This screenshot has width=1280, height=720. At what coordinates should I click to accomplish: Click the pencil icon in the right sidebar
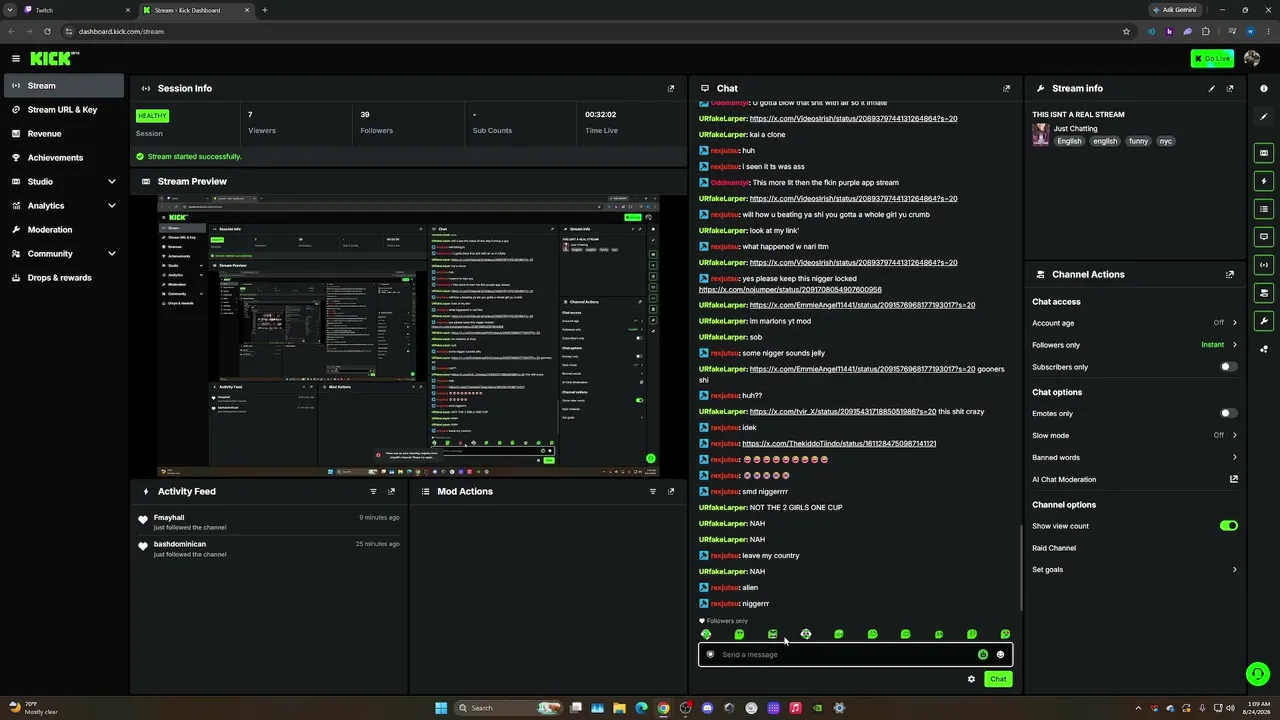coord(1264,117)
